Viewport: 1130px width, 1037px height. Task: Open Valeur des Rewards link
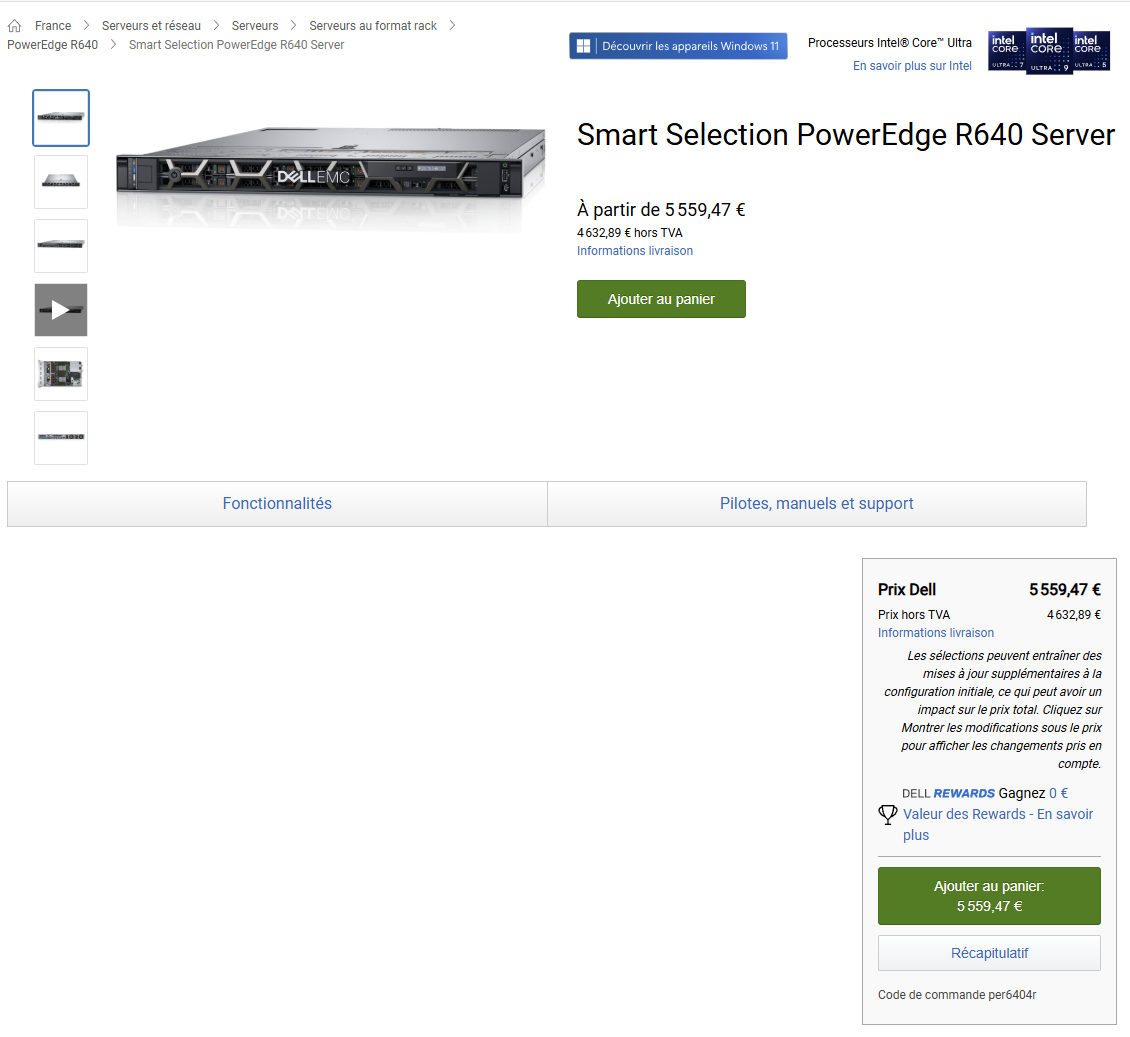point(997,824)
